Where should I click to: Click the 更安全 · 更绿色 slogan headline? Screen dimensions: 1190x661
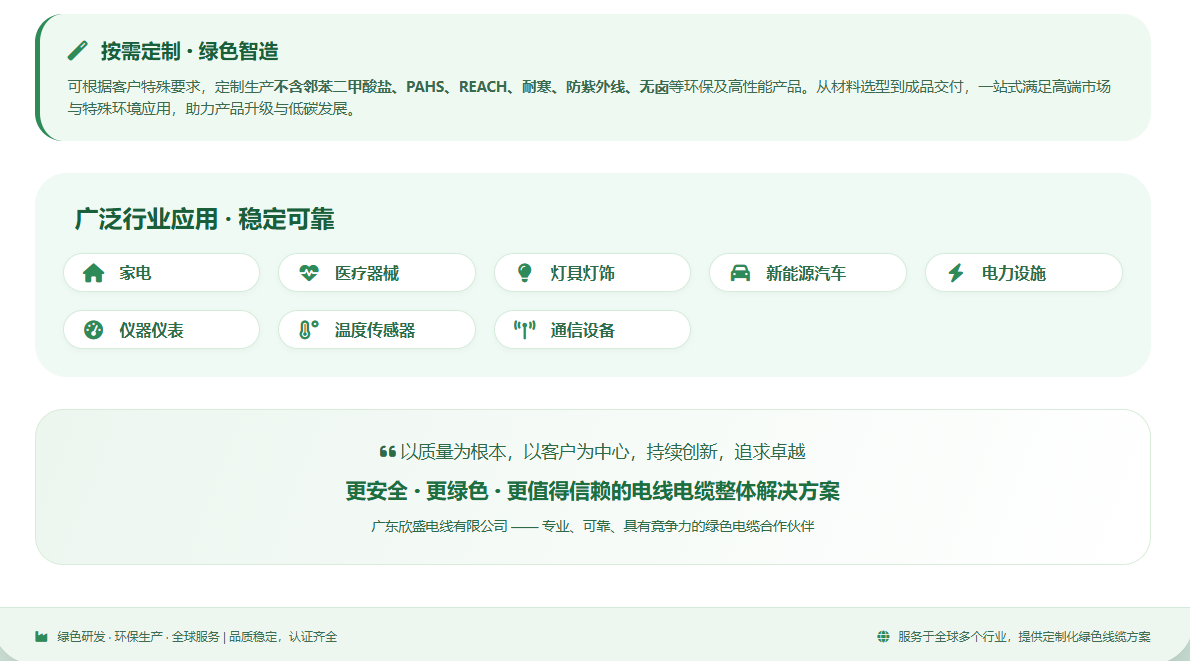coord(592,491)
